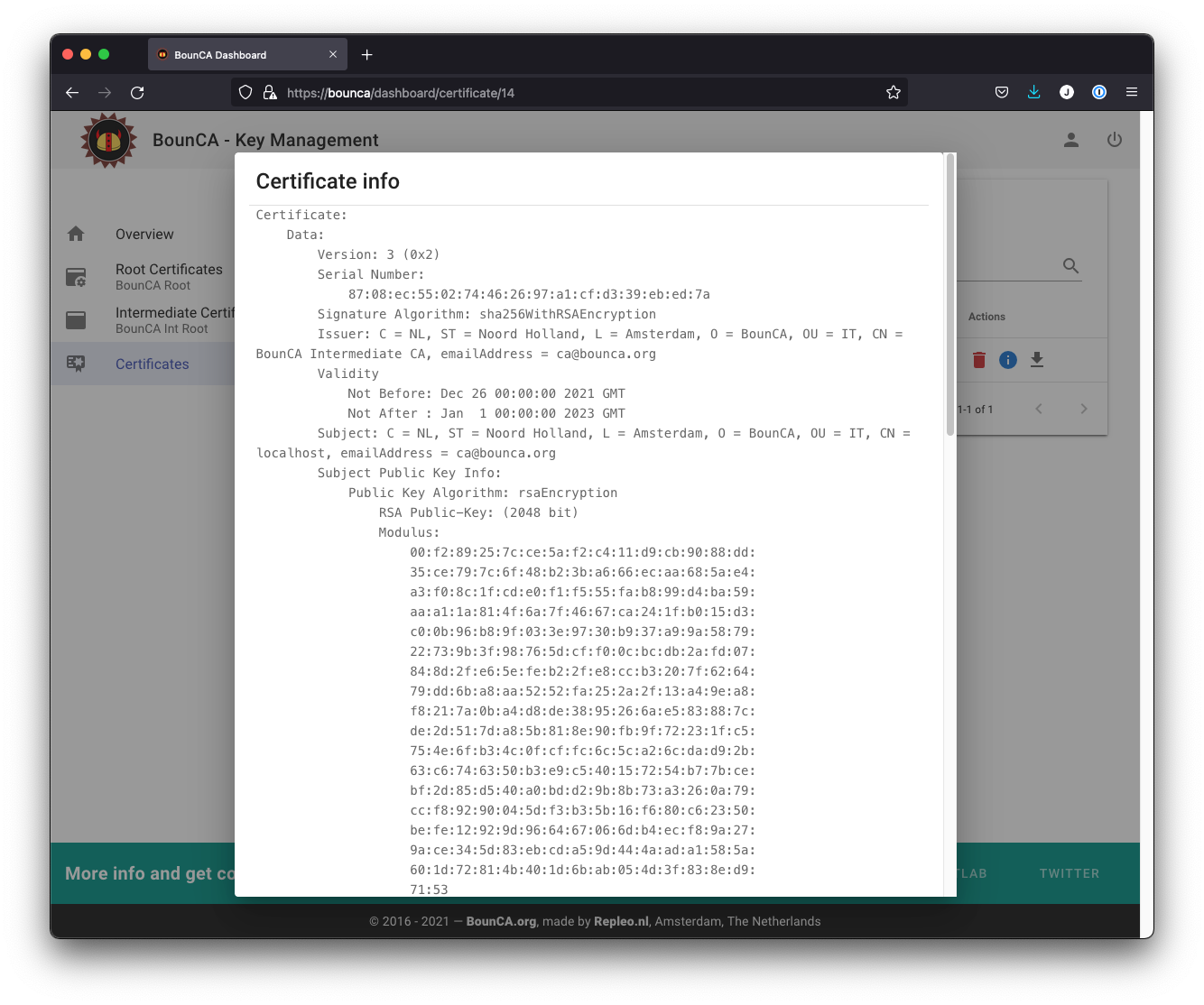This screenshot has width=1204, height=1005.
Task: Open Root Certificates BounCA Root
Action: 169,277
